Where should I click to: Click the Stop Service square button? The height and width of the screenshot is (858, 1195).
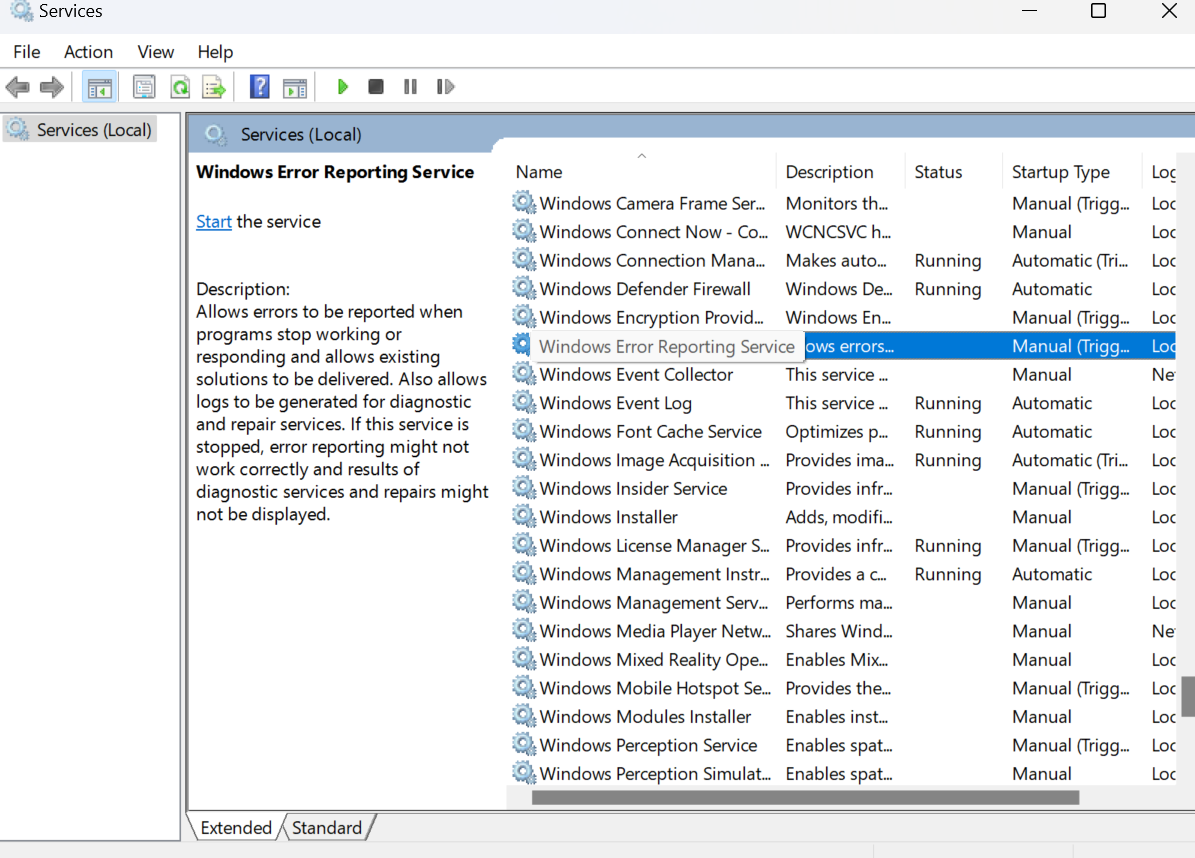[376, 87]
